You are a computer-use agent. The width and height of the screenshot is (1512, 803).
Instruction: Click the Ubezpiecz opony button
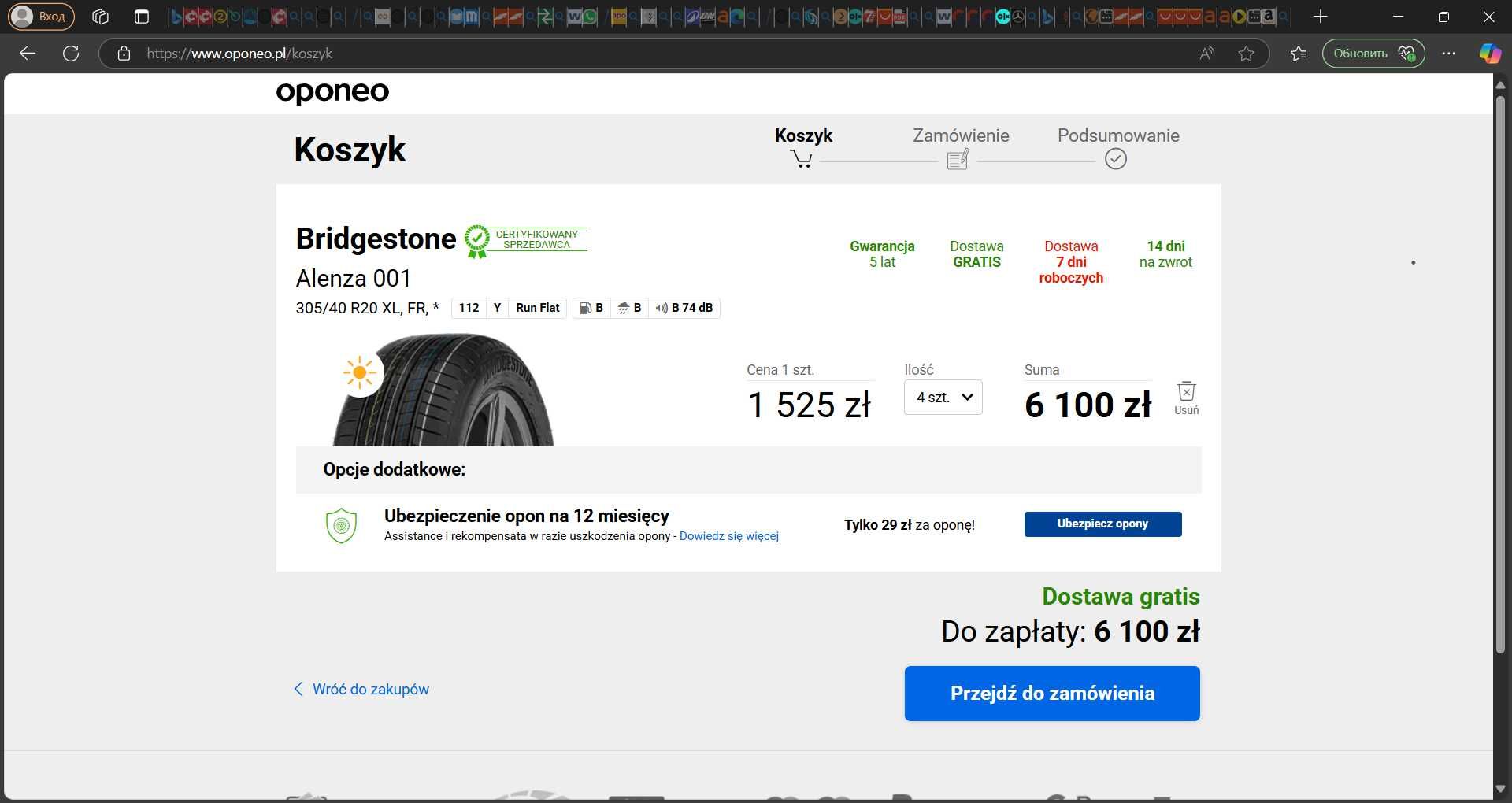(1102, 524)
